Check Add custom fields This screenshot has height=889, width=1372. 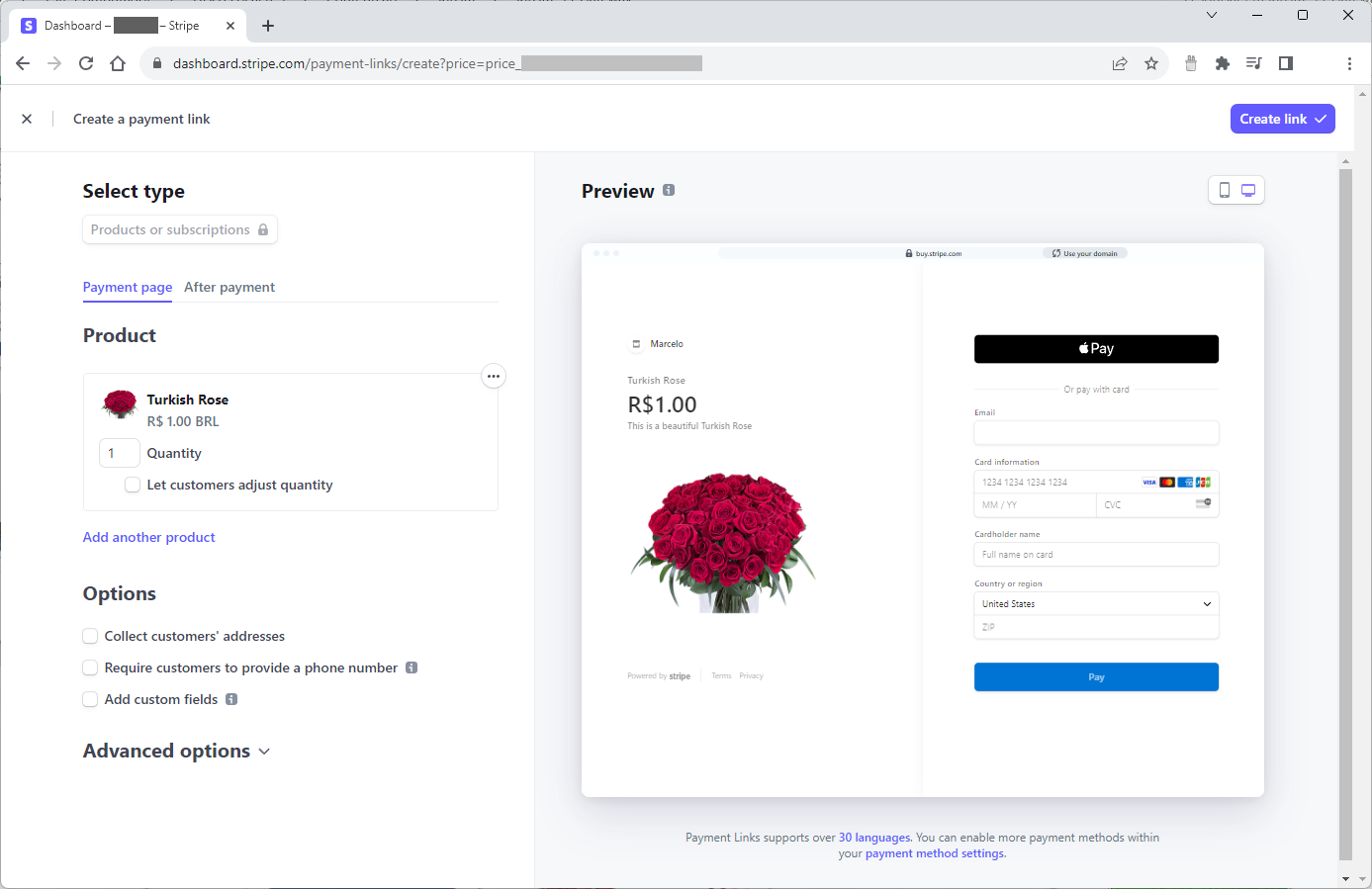(x=90, y=699)
